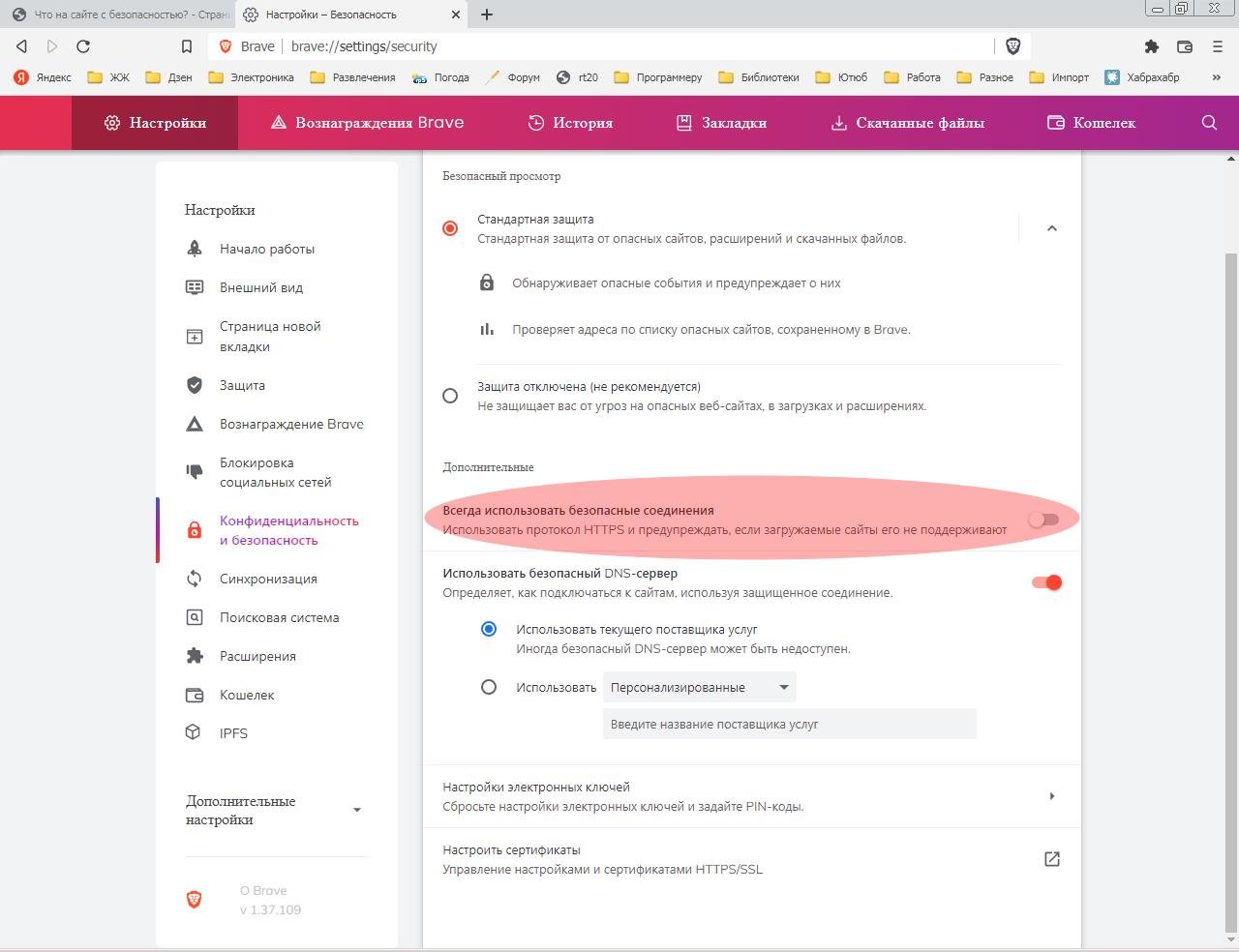
Task: Open О Brave version link
Action: pos(270,901)
